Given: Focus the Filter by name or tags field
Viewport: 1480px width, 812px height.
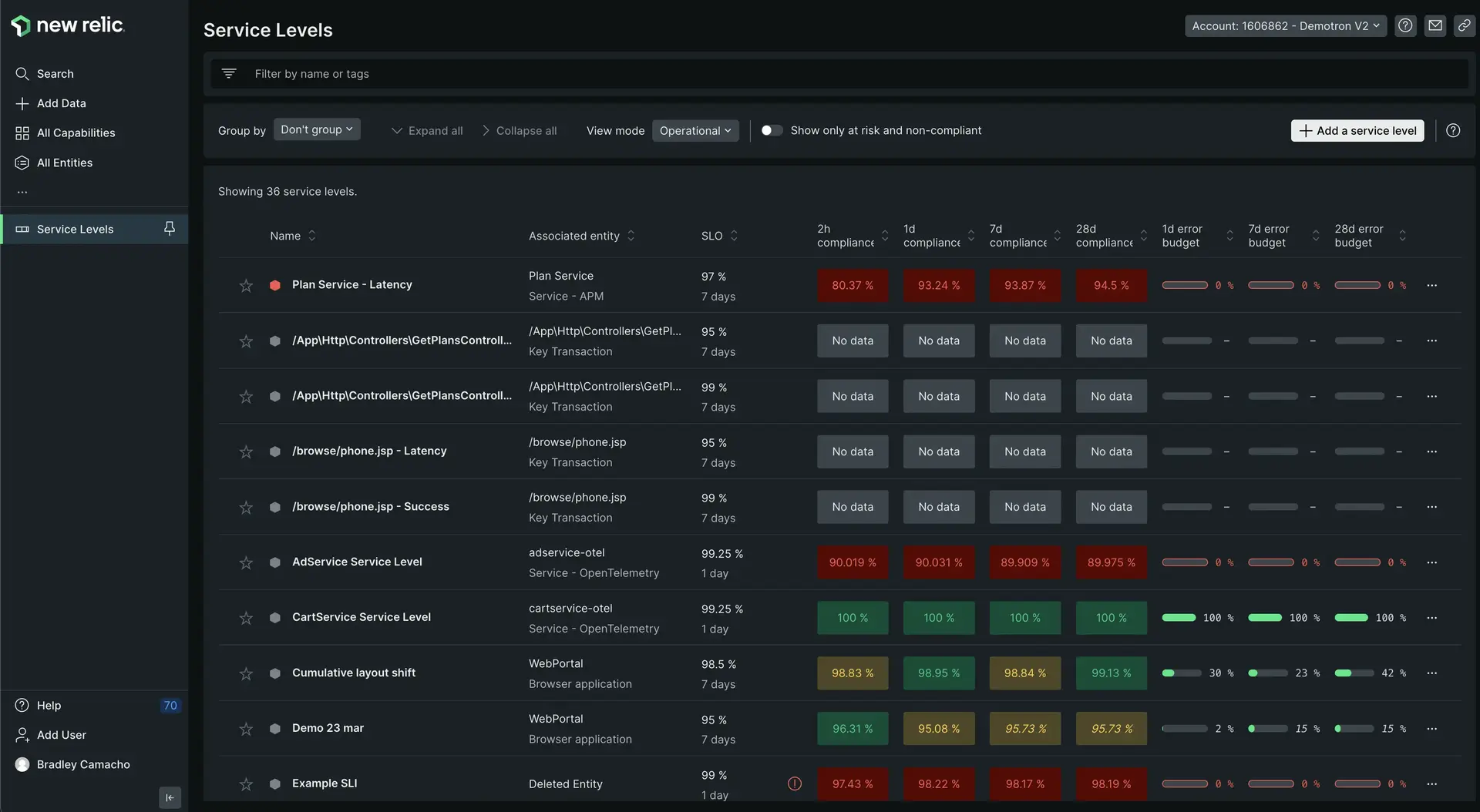Looking at the screenshot, I should 839,73.
